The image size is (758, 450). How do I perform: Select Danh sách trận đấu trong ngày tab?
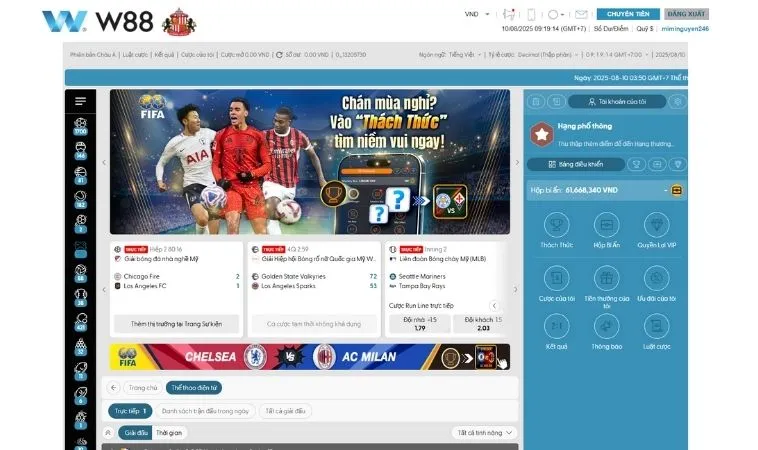pos(205,411)
